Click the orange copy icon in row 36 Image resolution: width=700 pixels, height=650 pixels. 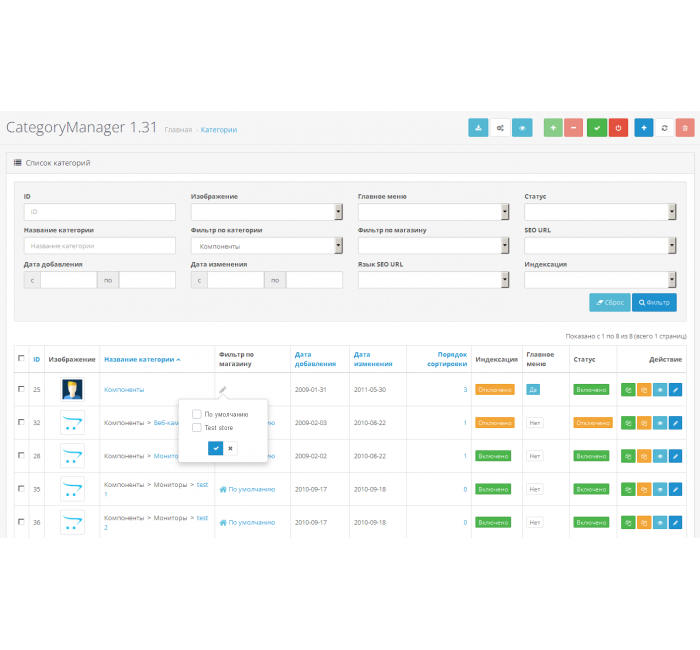point(644,522)
